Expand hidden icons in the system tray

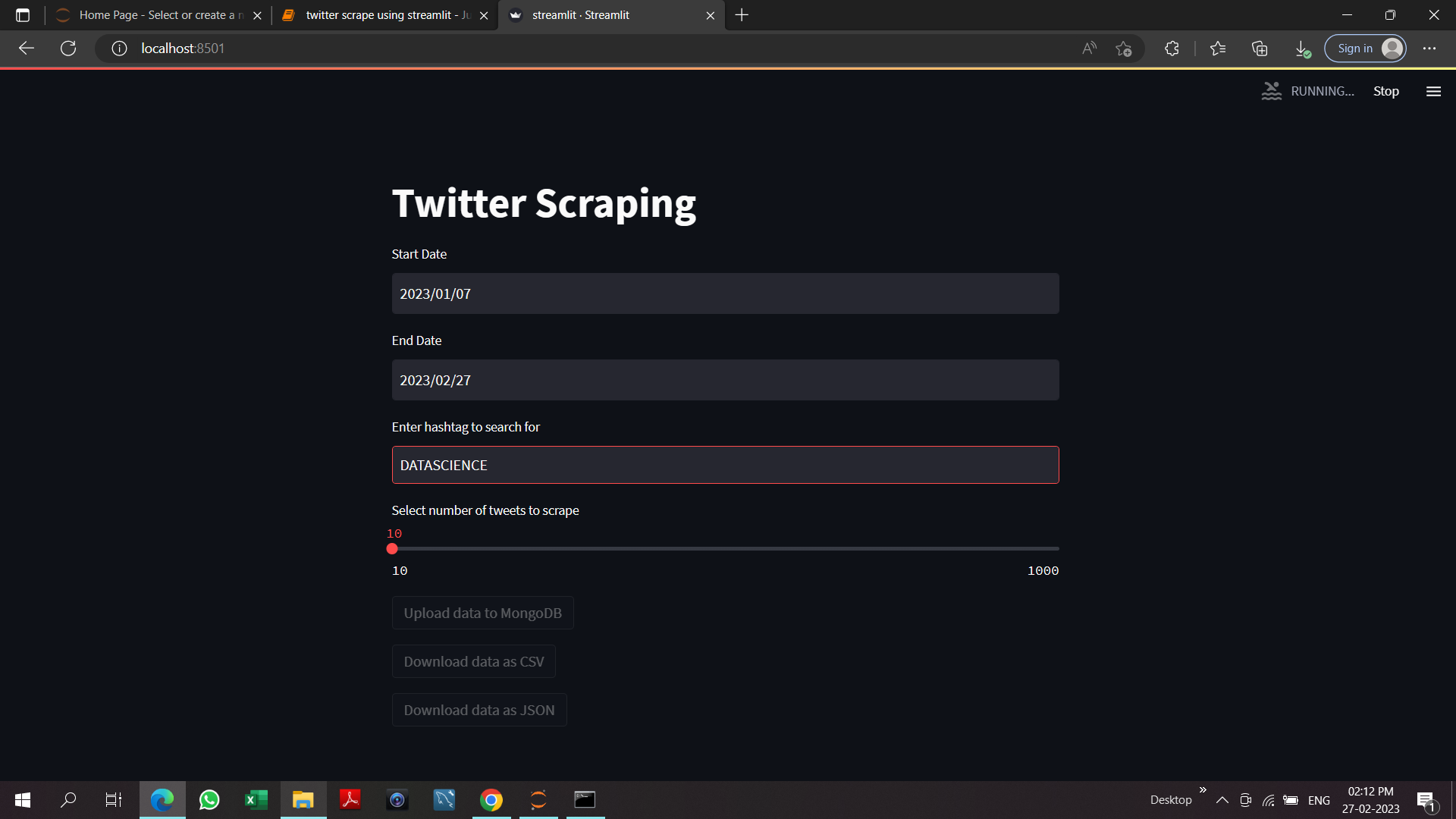point(1222,800)
